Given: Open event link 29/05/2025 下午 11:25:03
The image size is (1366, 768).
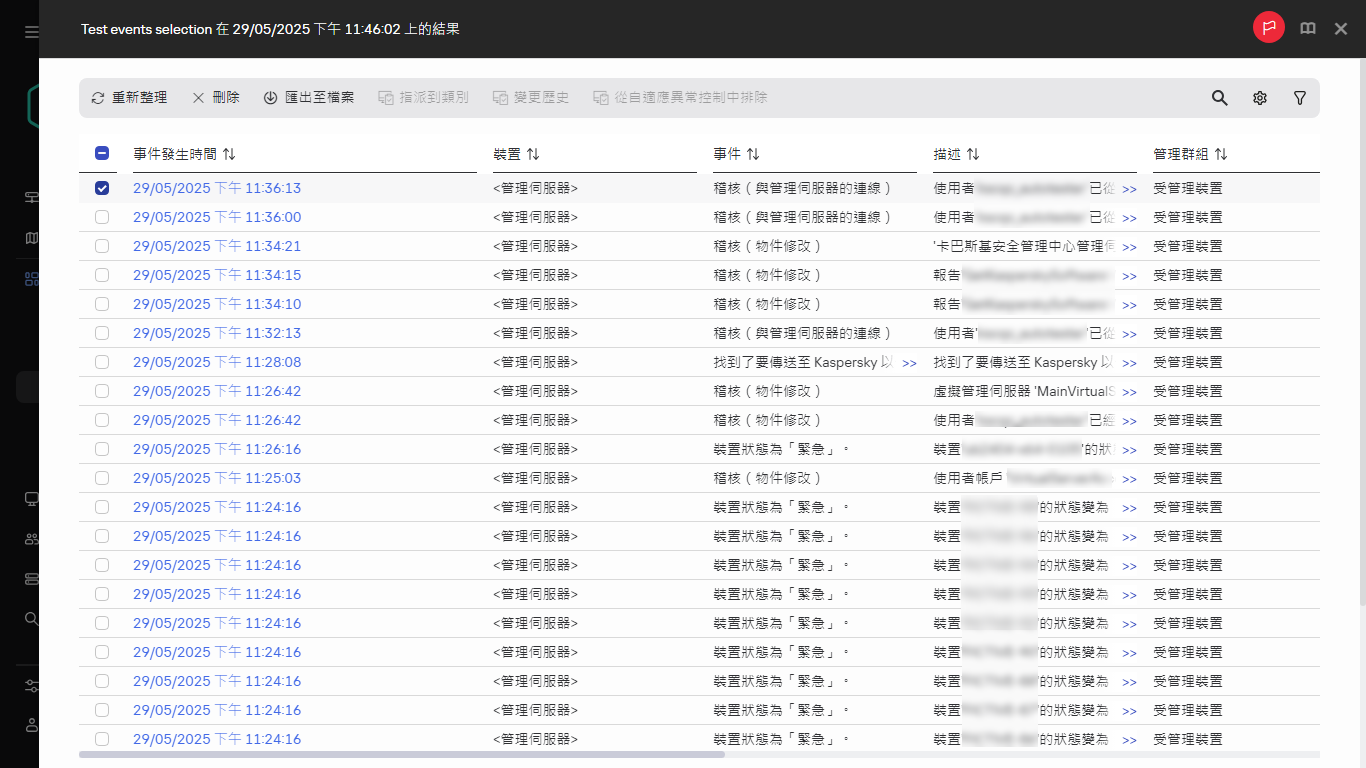Looking at the screenshot, I should click(x=217, y=478).
